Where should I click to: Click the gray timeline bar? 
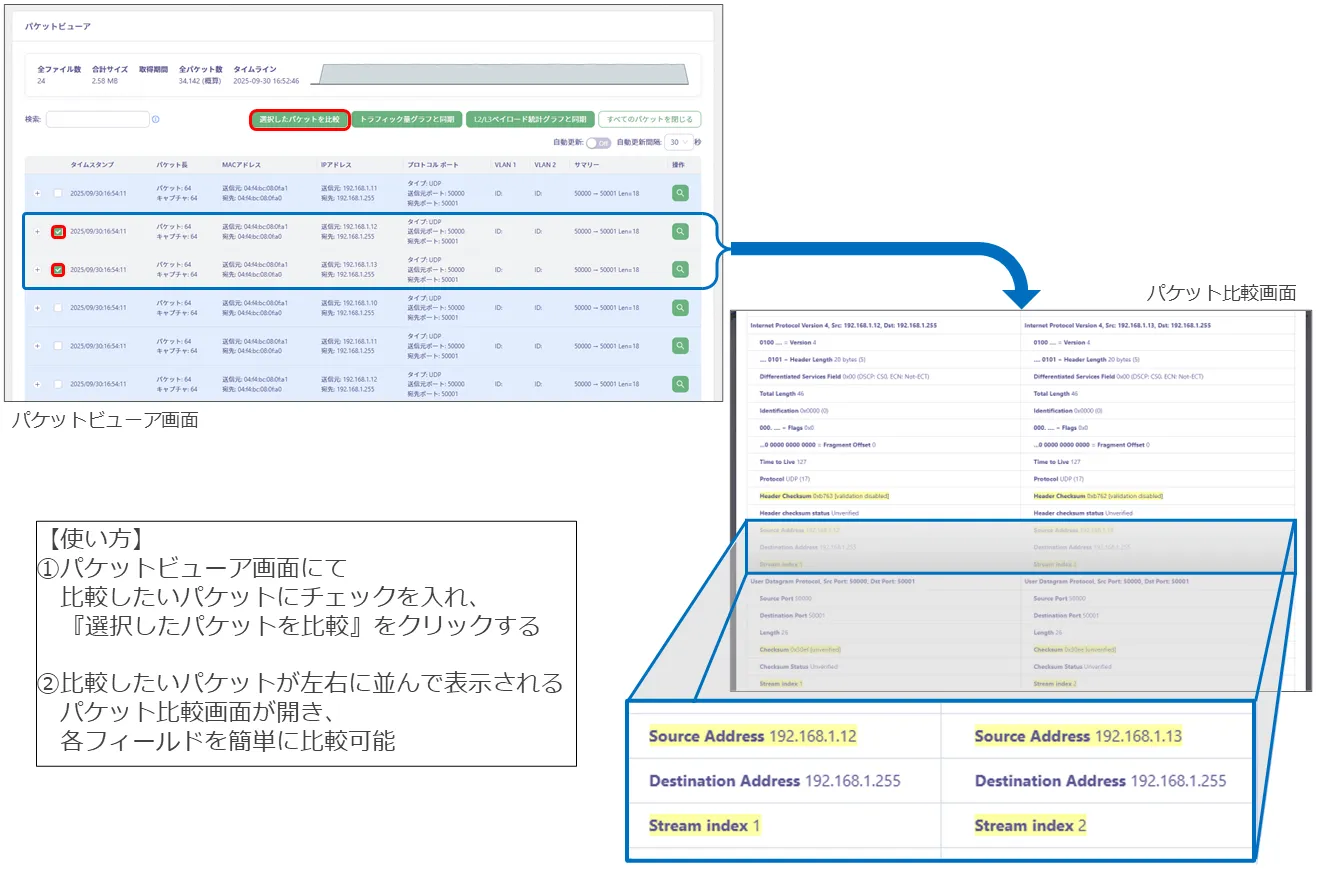pyautogui.click(x=500, y=75)
